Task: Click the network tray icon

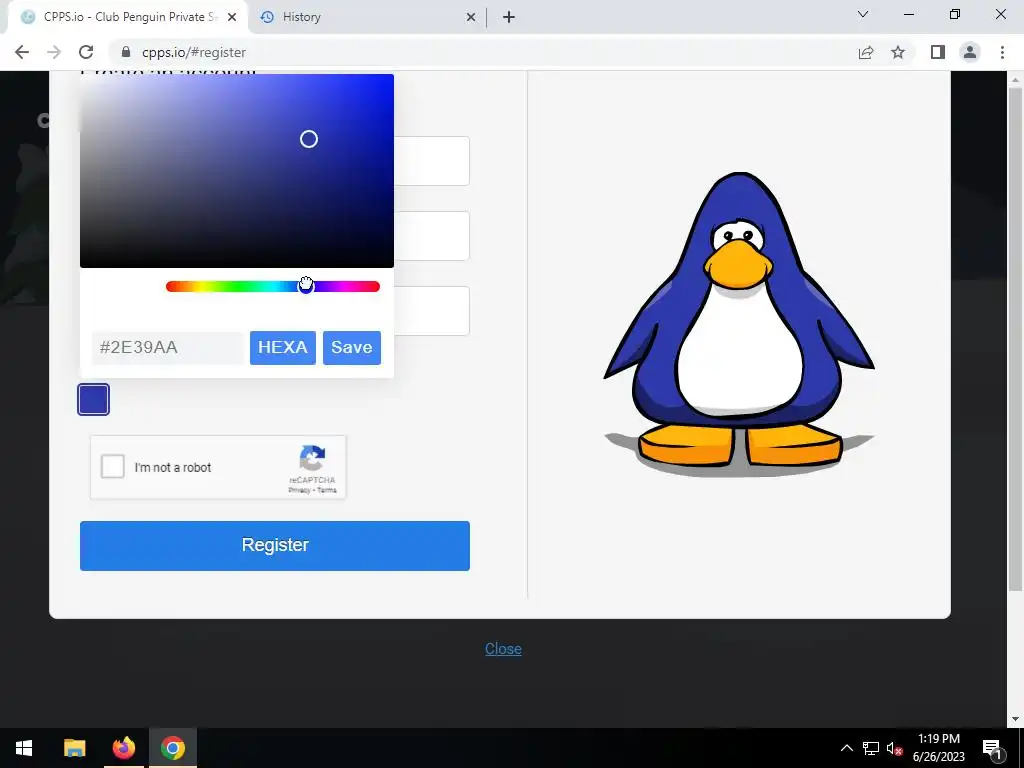Action: click(871, 748)
